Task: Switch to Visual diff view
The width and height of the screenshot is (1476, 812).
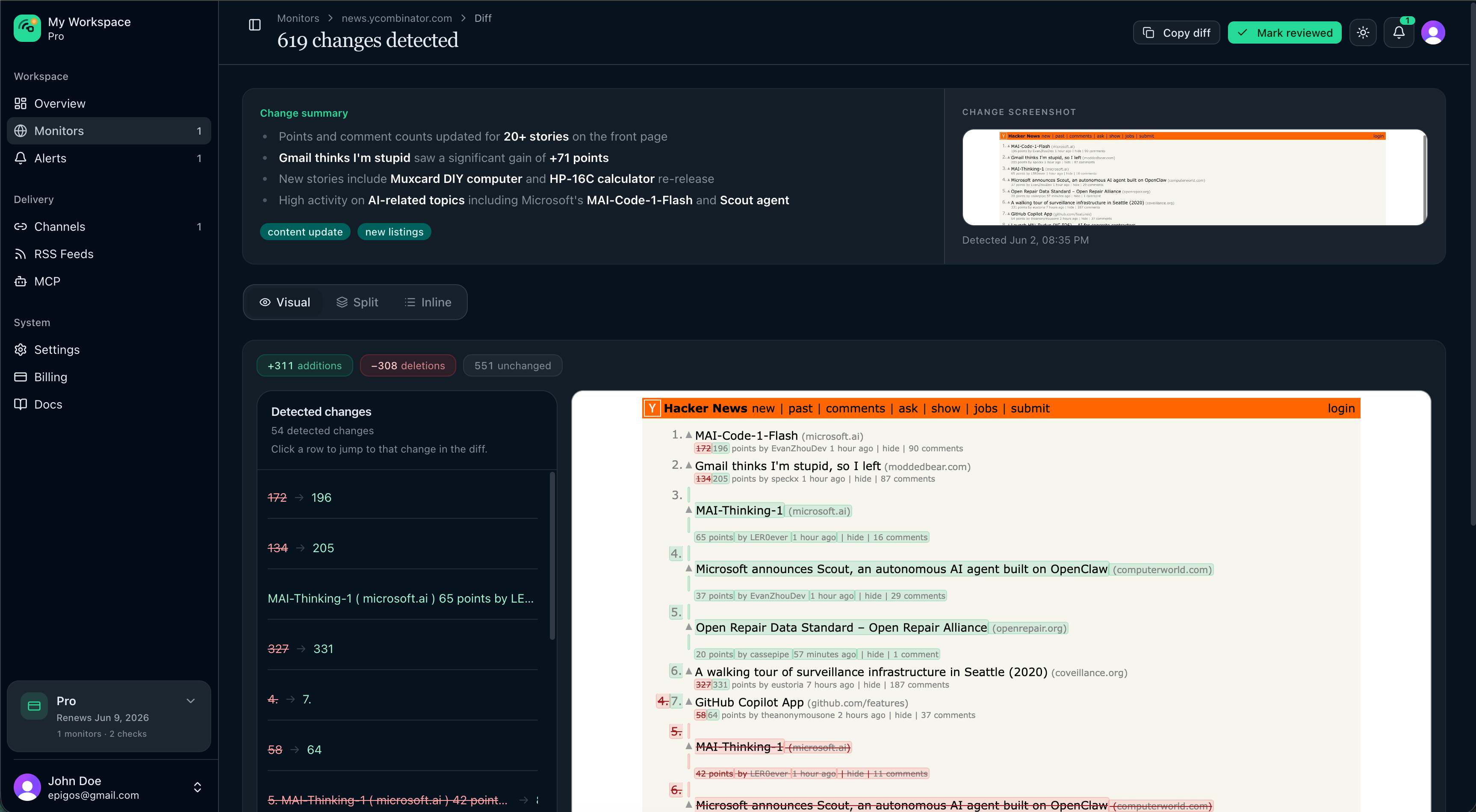Action: (285, 302)
